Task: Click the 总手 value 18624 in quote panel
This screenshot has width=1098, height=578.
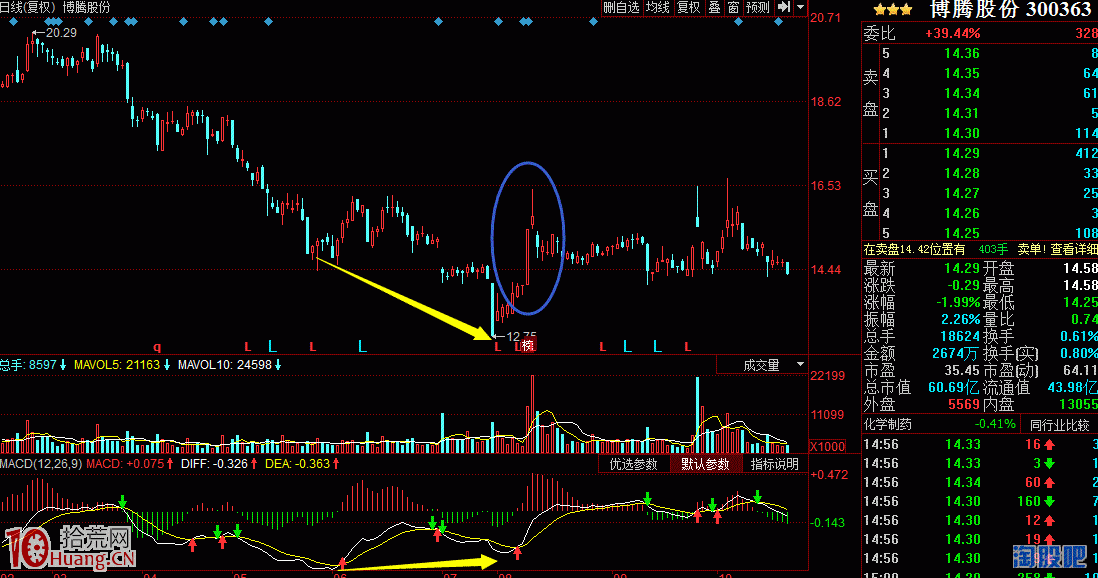Action: (x=959, y=336)
